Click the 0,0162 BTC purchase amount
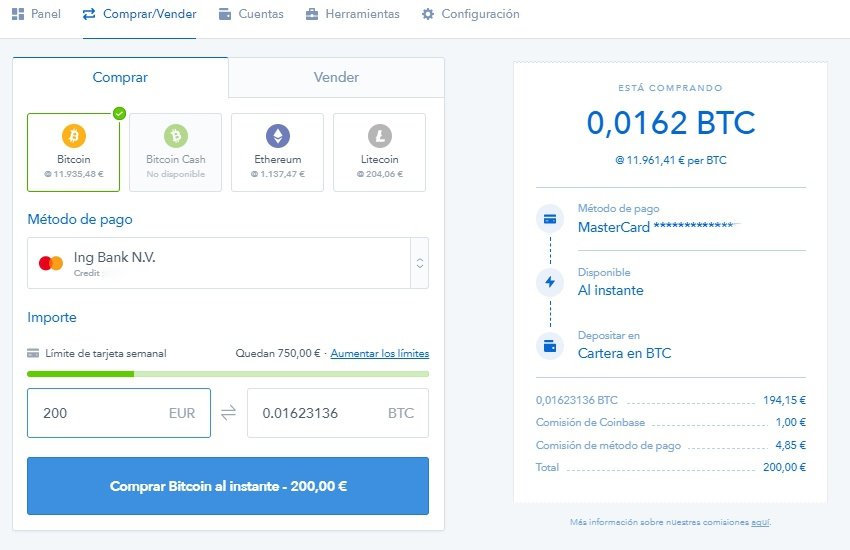 671,122
